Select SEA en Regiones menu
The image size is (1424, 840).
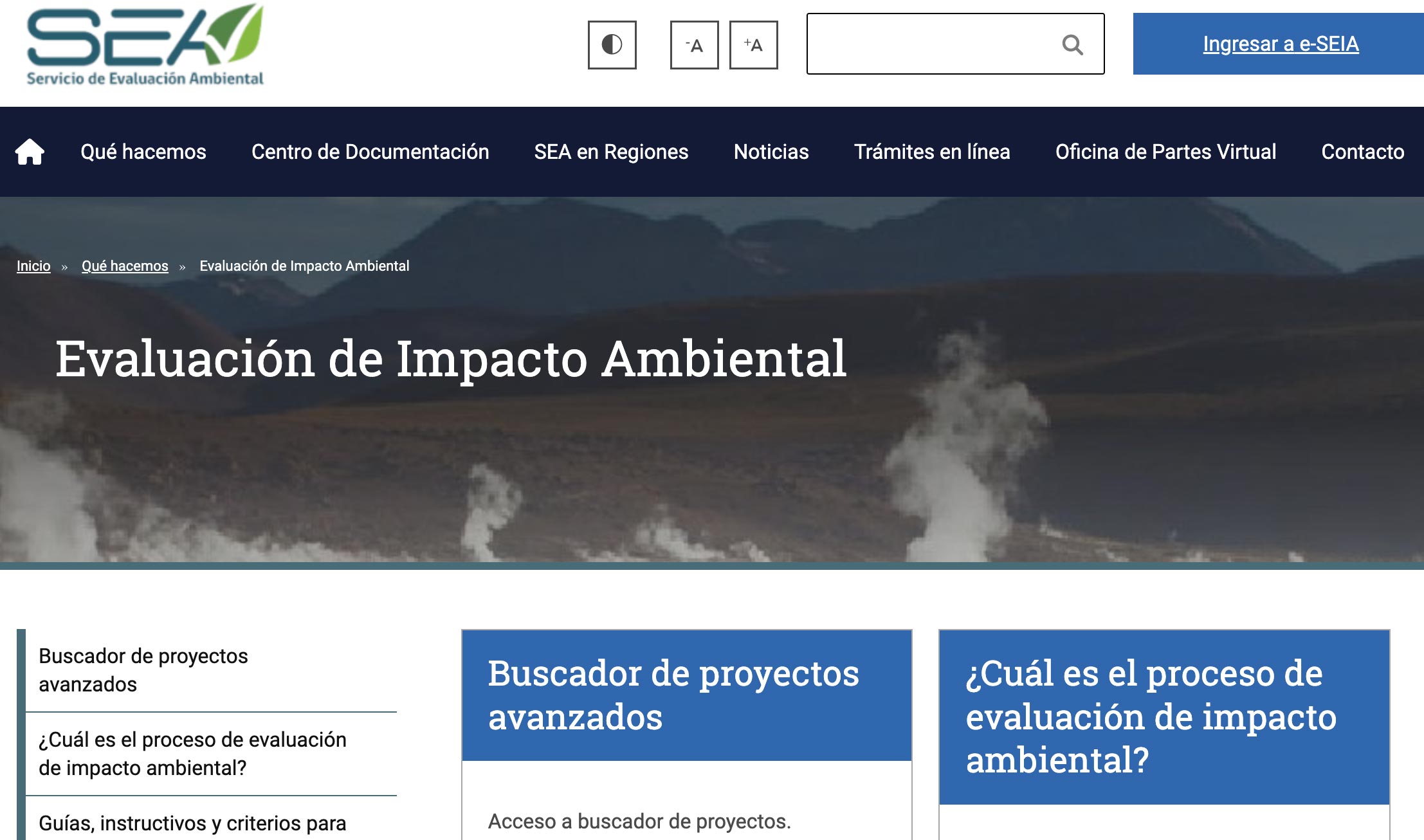click(611, 152)
